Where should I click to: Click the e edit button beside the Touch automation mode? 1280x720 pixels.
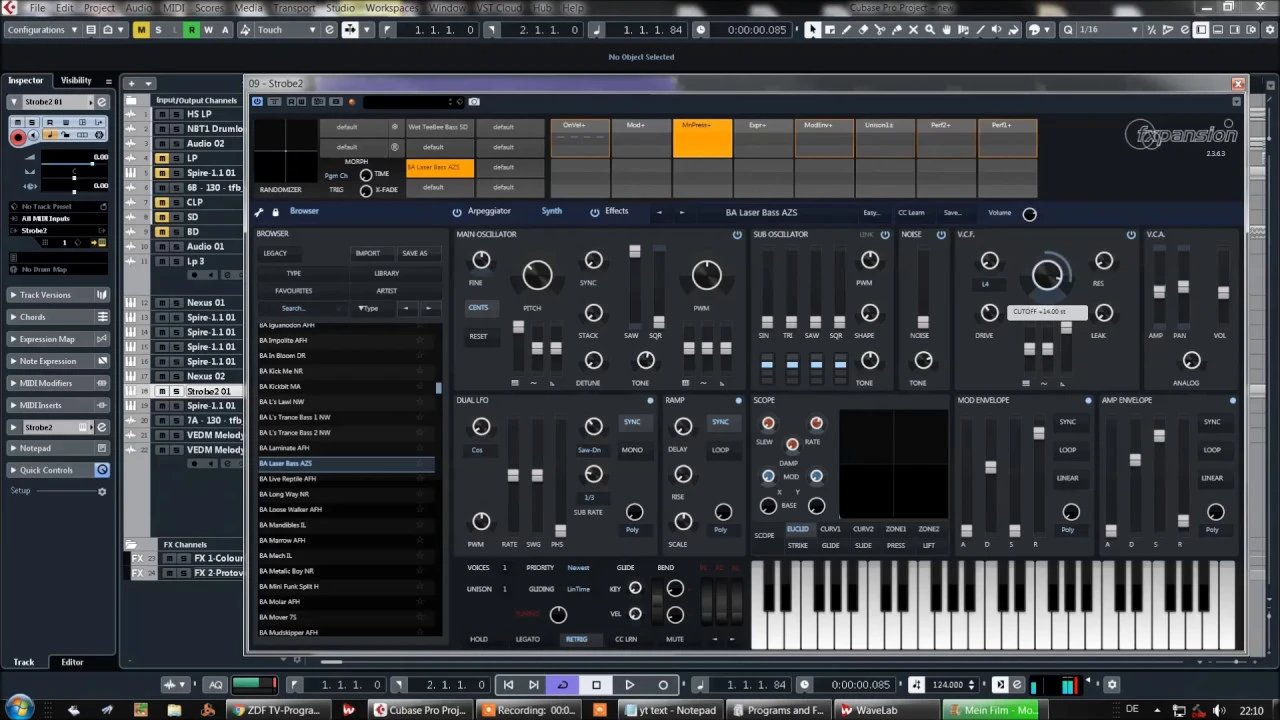(x=329, y=30)
